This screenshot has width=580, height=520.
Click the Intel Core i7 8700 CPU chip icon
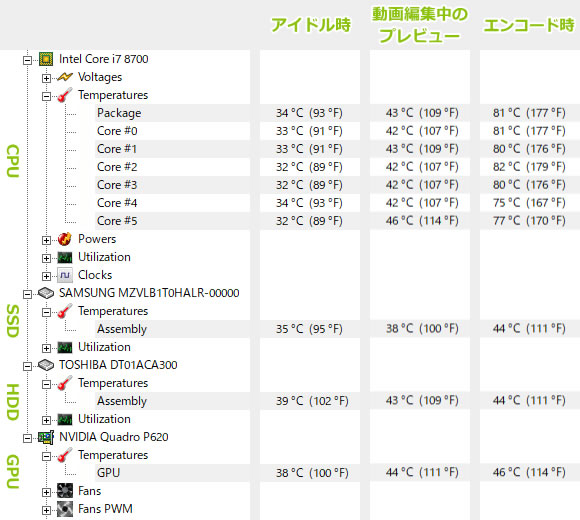tap(46, 59)
